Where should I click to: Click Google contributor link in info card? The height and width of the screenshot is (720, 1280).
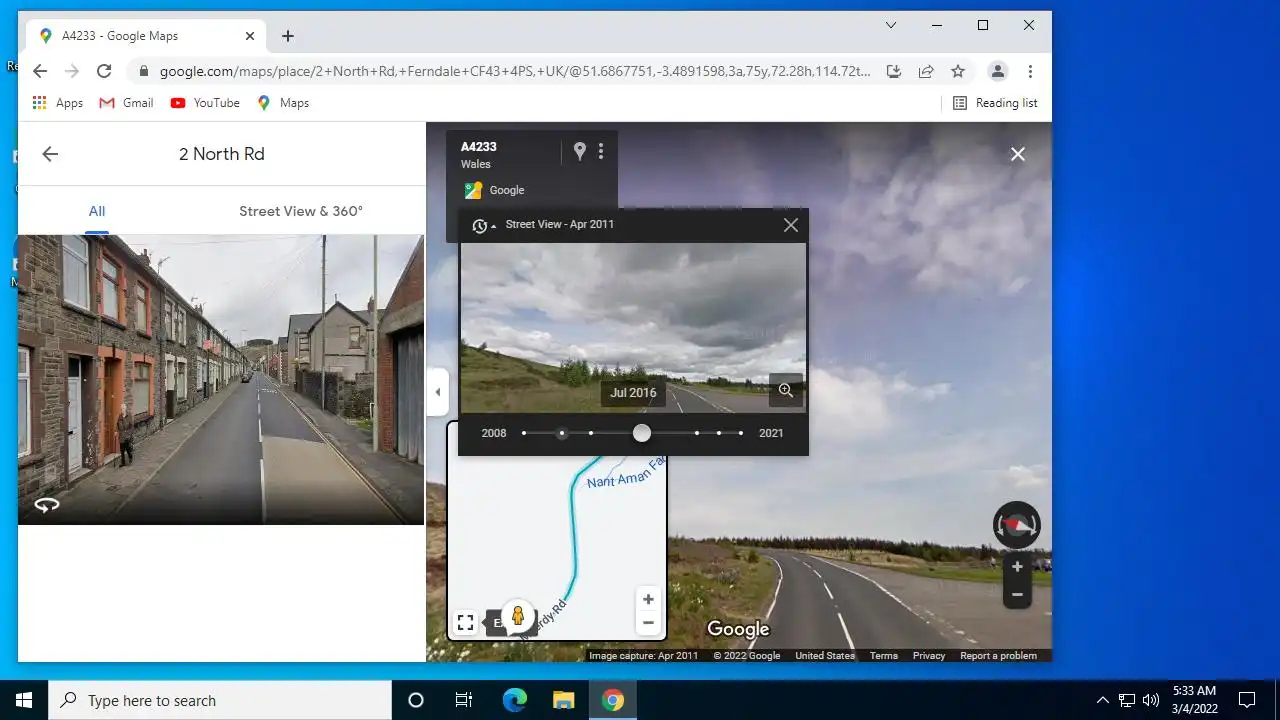click(x=507, y=190)
